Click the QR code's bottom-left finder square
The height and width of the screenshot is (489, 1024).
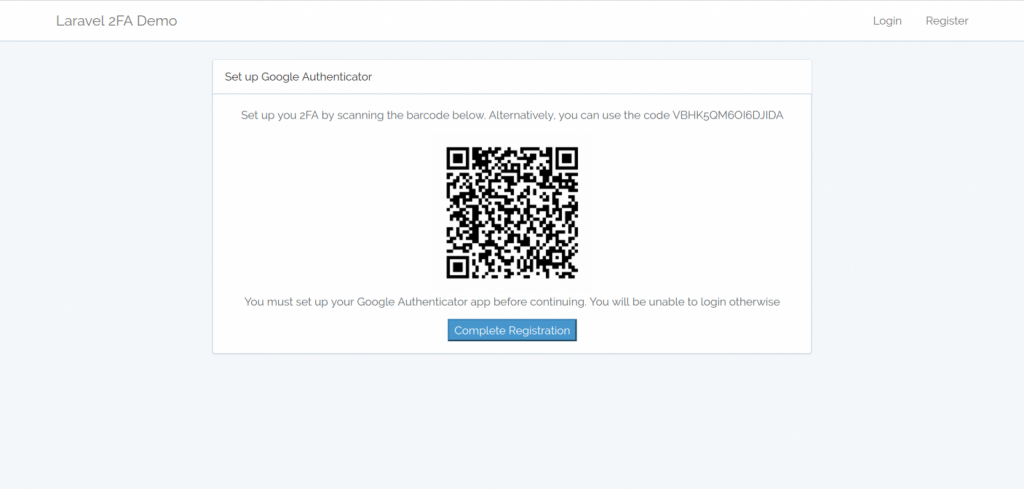(x=458, y=267)
